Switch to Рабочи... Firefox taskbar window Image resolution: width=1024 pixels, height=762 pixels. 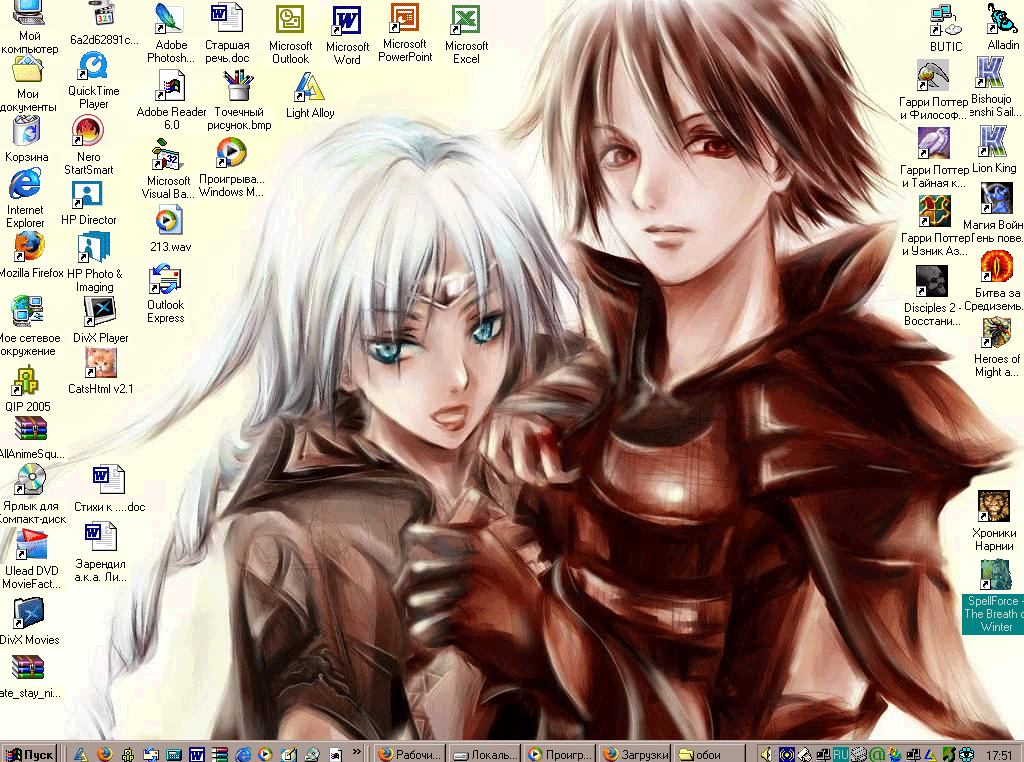tap(411, 754)
